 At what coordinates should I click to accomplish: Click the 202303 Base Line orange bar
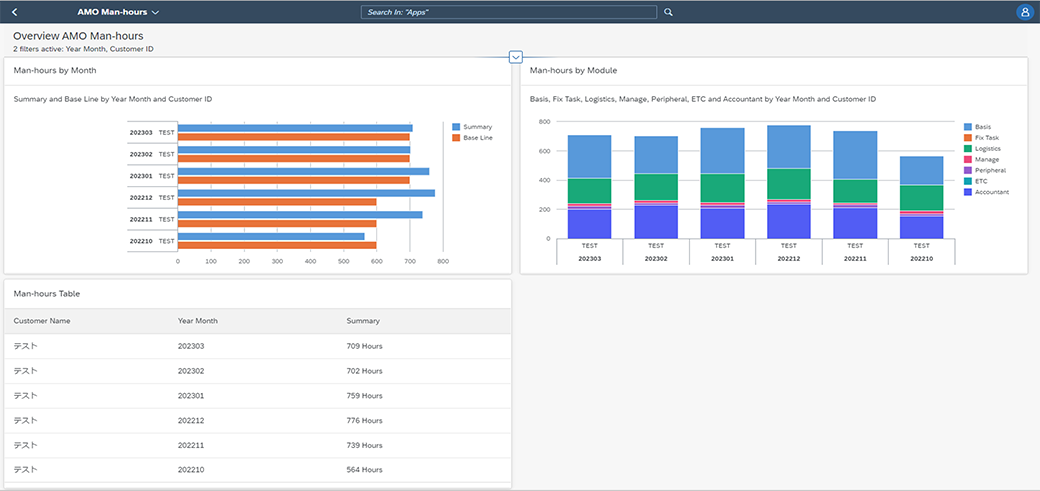click(294, 137)
